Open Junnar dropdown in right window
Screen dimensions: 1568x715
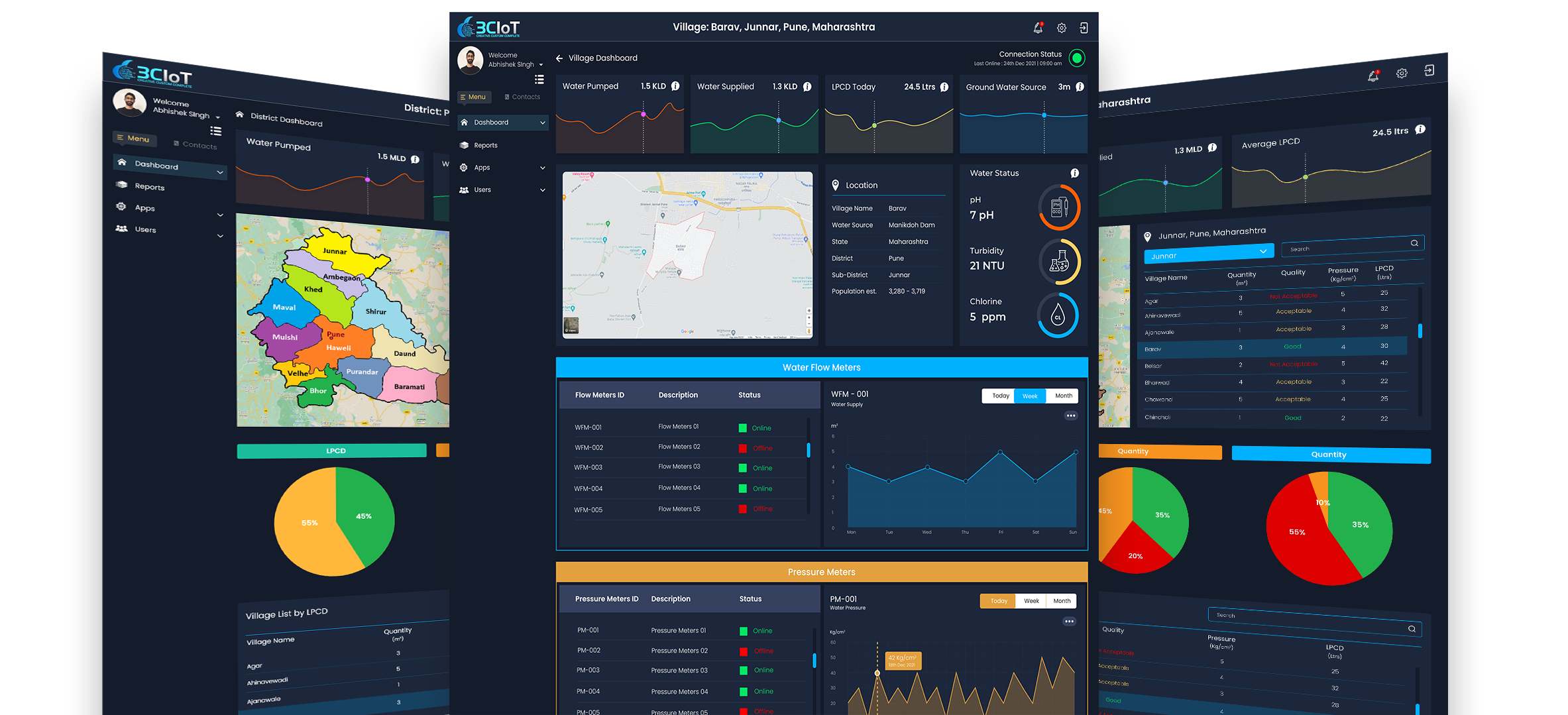[1209, 254]
